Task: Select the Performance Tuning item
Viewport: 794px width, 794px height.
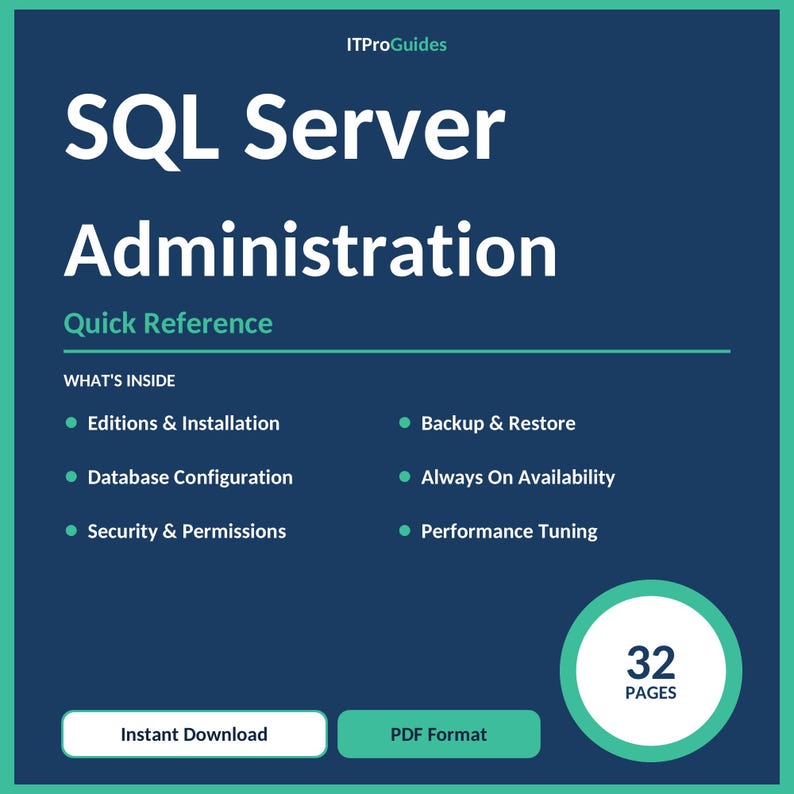Action: pos(498,531)
